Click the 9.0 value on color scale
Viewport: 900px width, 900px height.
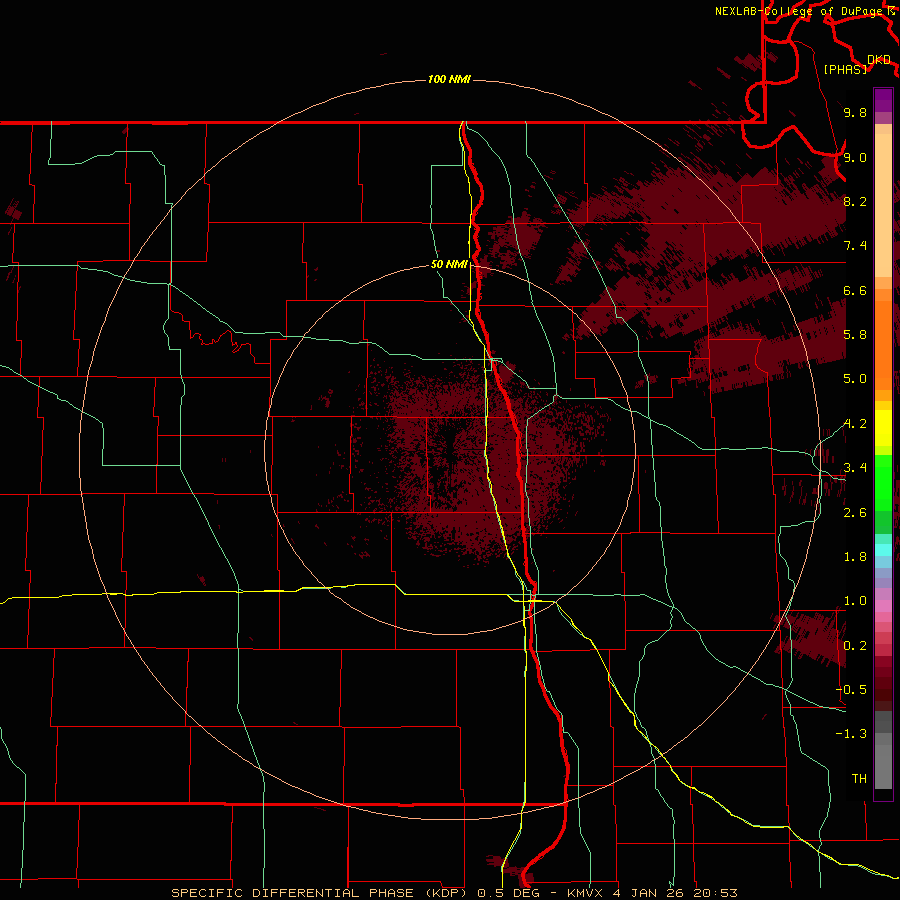[855, 157]
